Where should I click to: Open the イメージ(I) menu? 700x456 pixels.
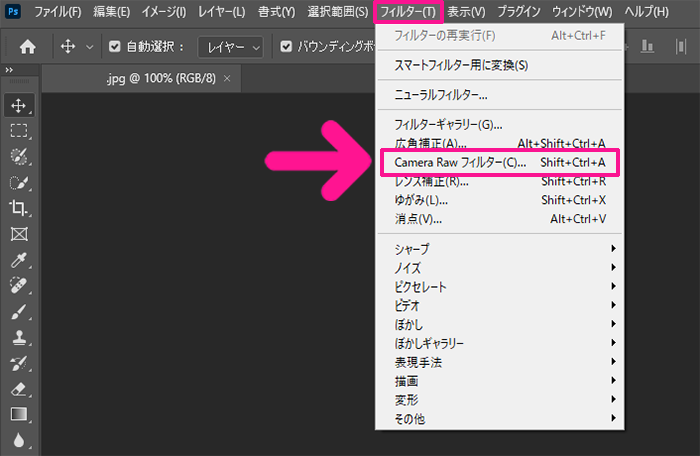tap(164, 12)
